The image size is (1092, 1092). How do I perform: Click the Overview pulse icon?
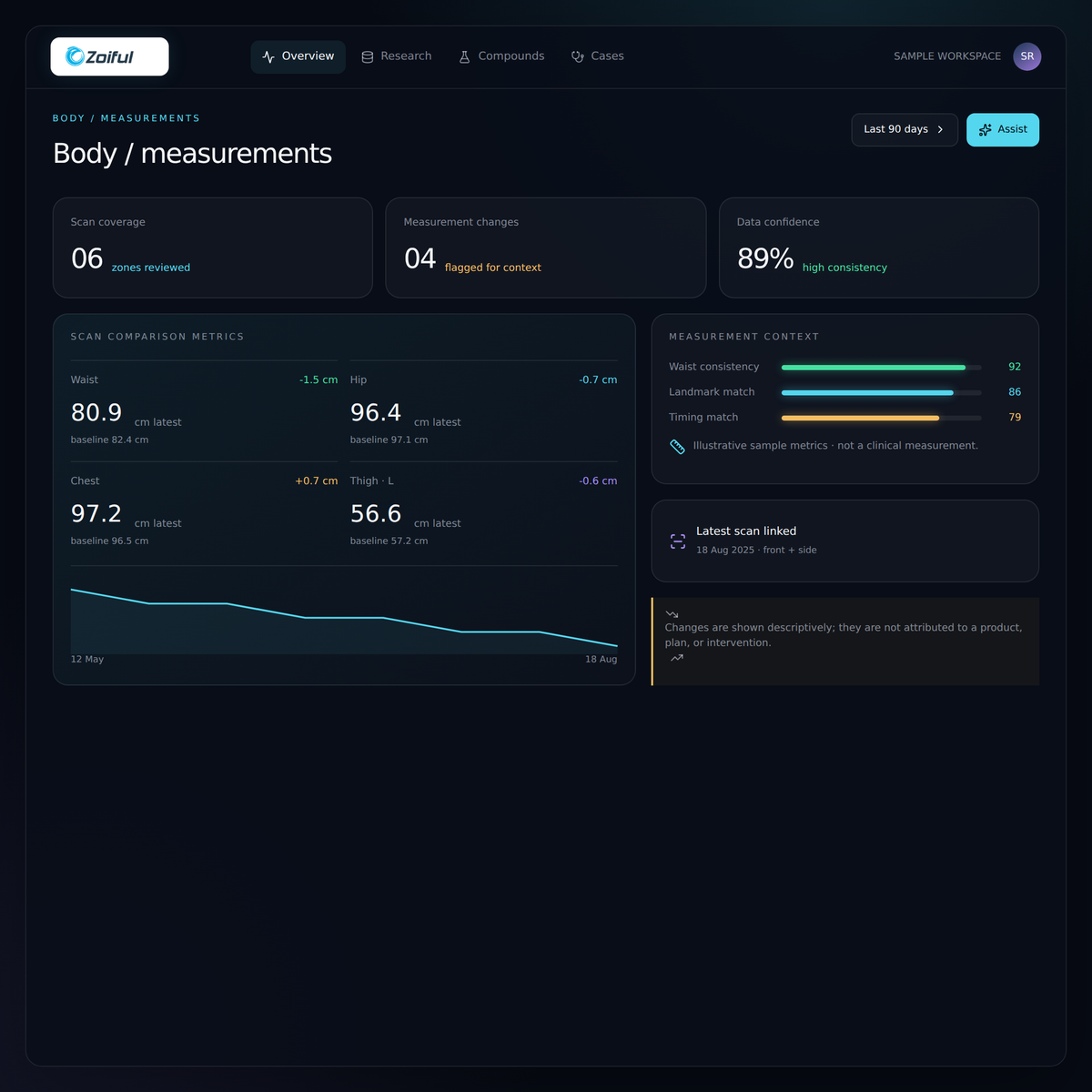coord(268,56)
